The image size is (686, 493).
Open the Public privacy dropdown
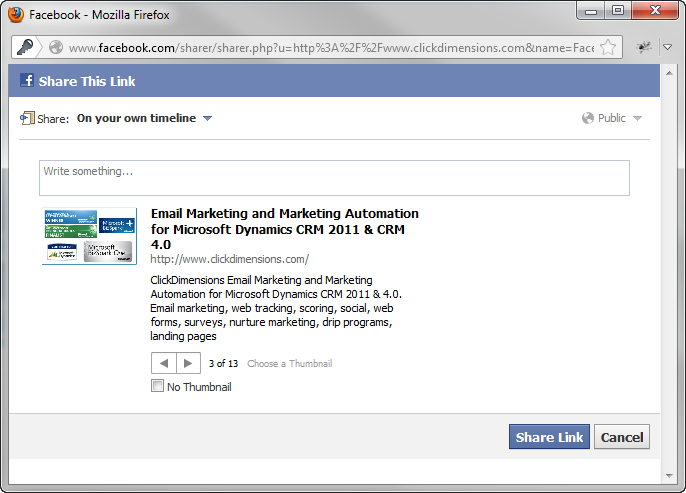[x=612, y=118]
